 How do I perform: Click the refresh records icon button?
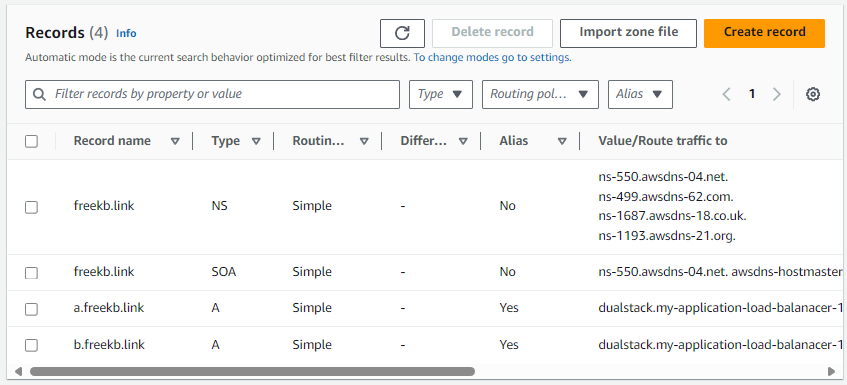pyautogui.click(x=402, y=33)
